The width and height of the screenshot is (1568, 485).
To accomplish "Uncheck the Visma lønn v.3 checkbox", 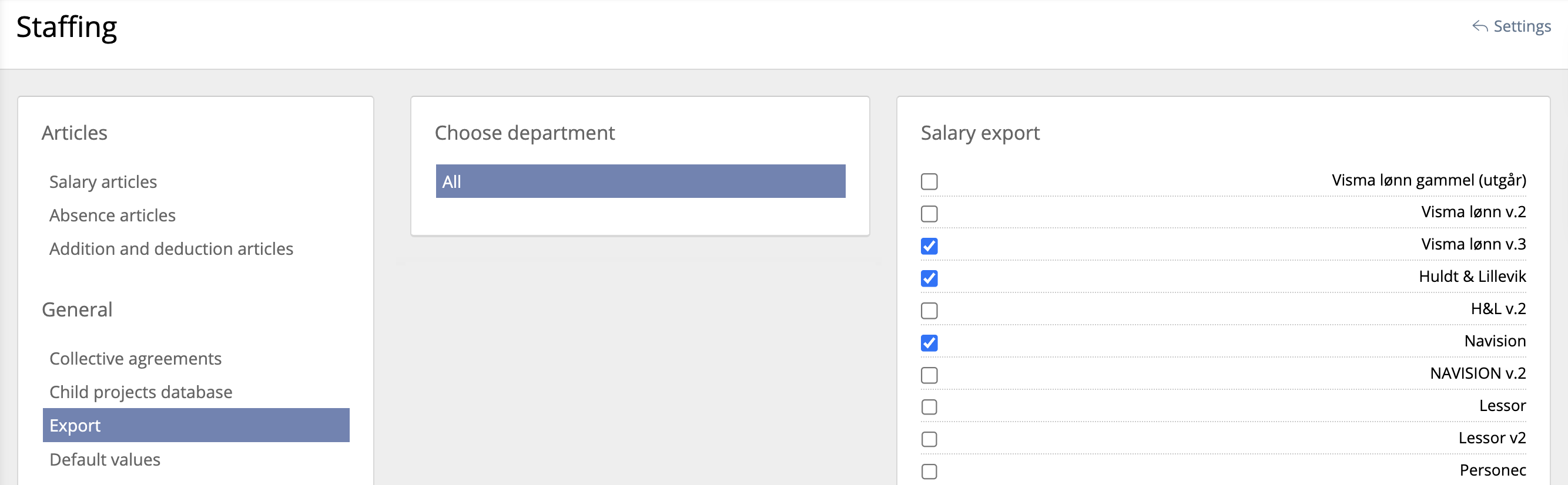I will [929, 246].
